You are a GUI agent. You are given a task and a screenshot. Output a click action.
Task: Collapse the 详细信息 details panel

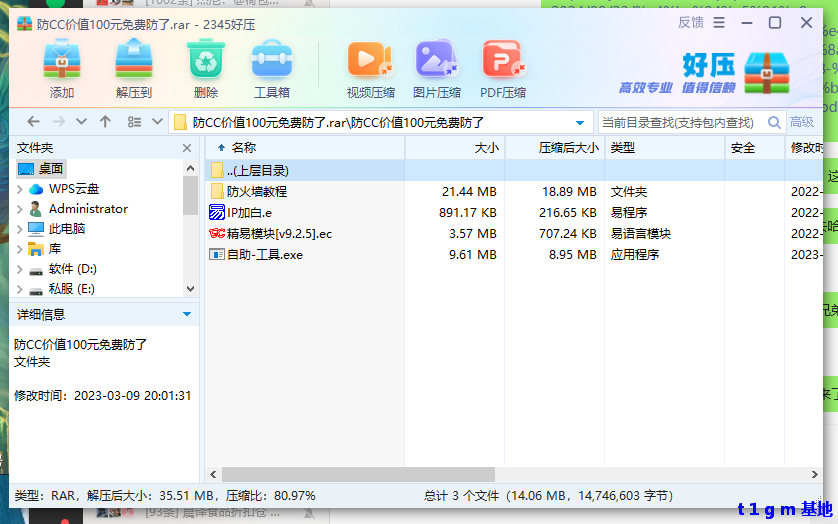[x=187, y=314]
